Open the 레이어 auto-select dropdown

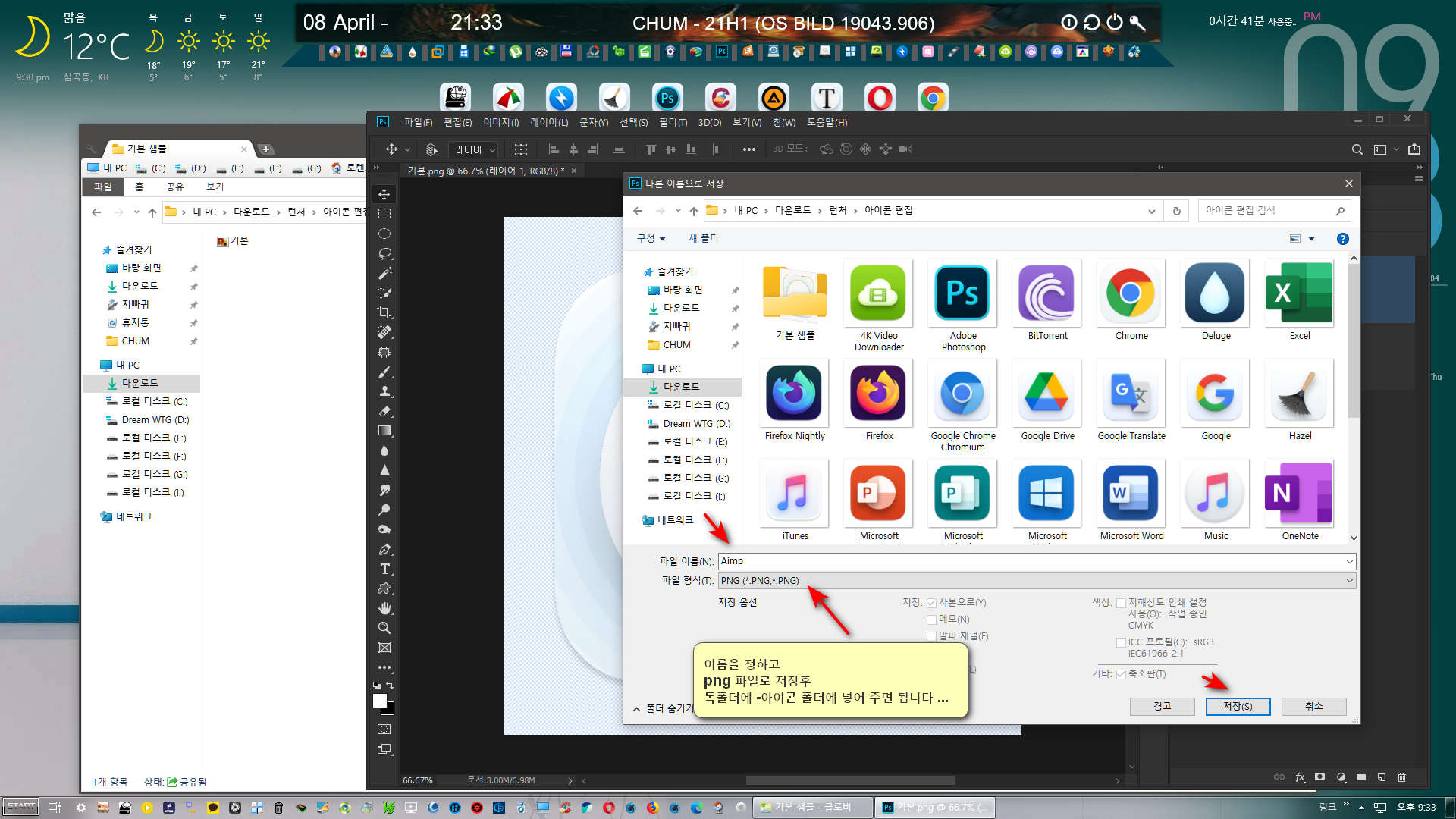473,150
